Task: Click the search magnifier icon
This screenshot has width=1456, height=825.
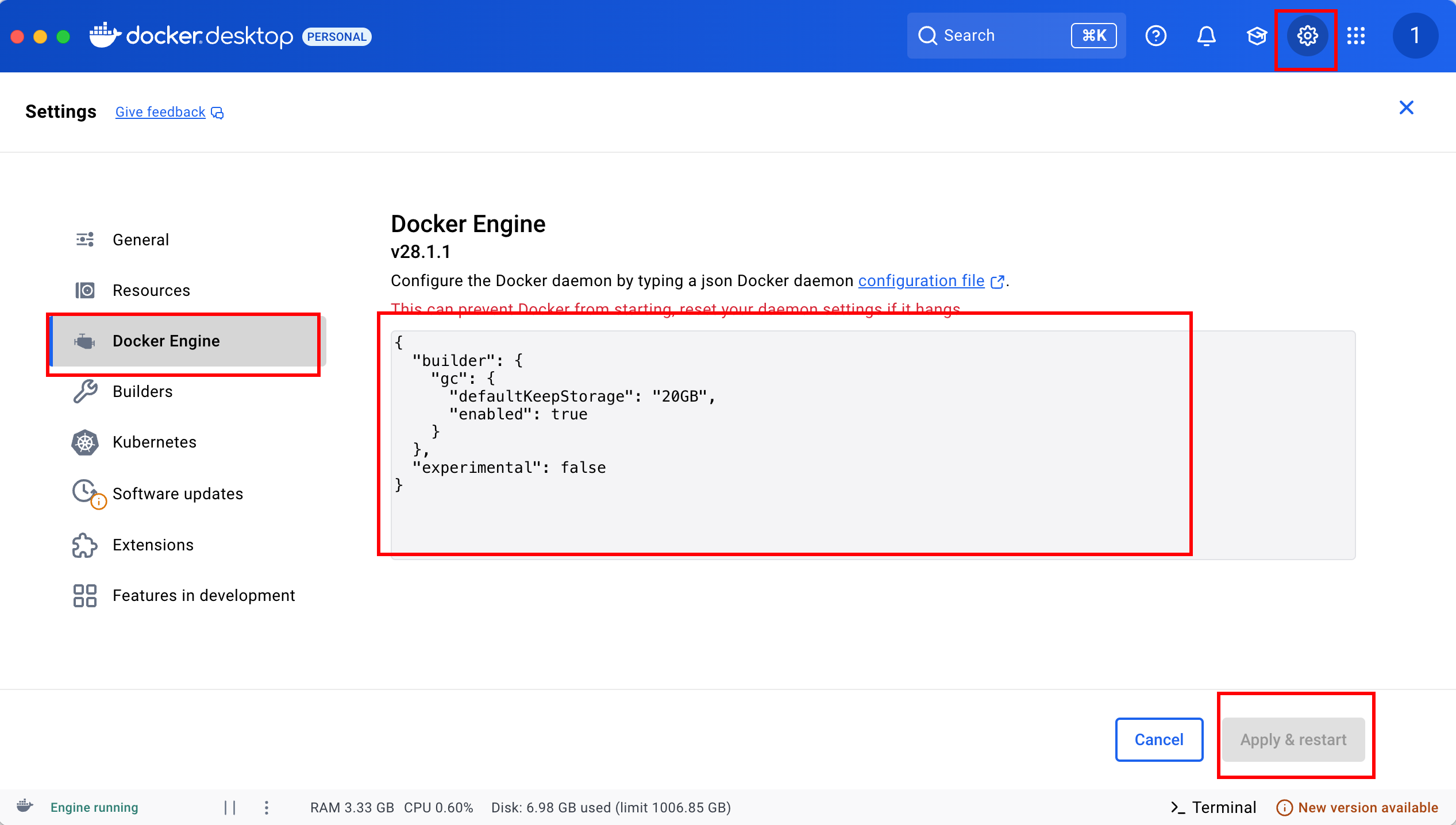Action: click(x=927, y=36)
